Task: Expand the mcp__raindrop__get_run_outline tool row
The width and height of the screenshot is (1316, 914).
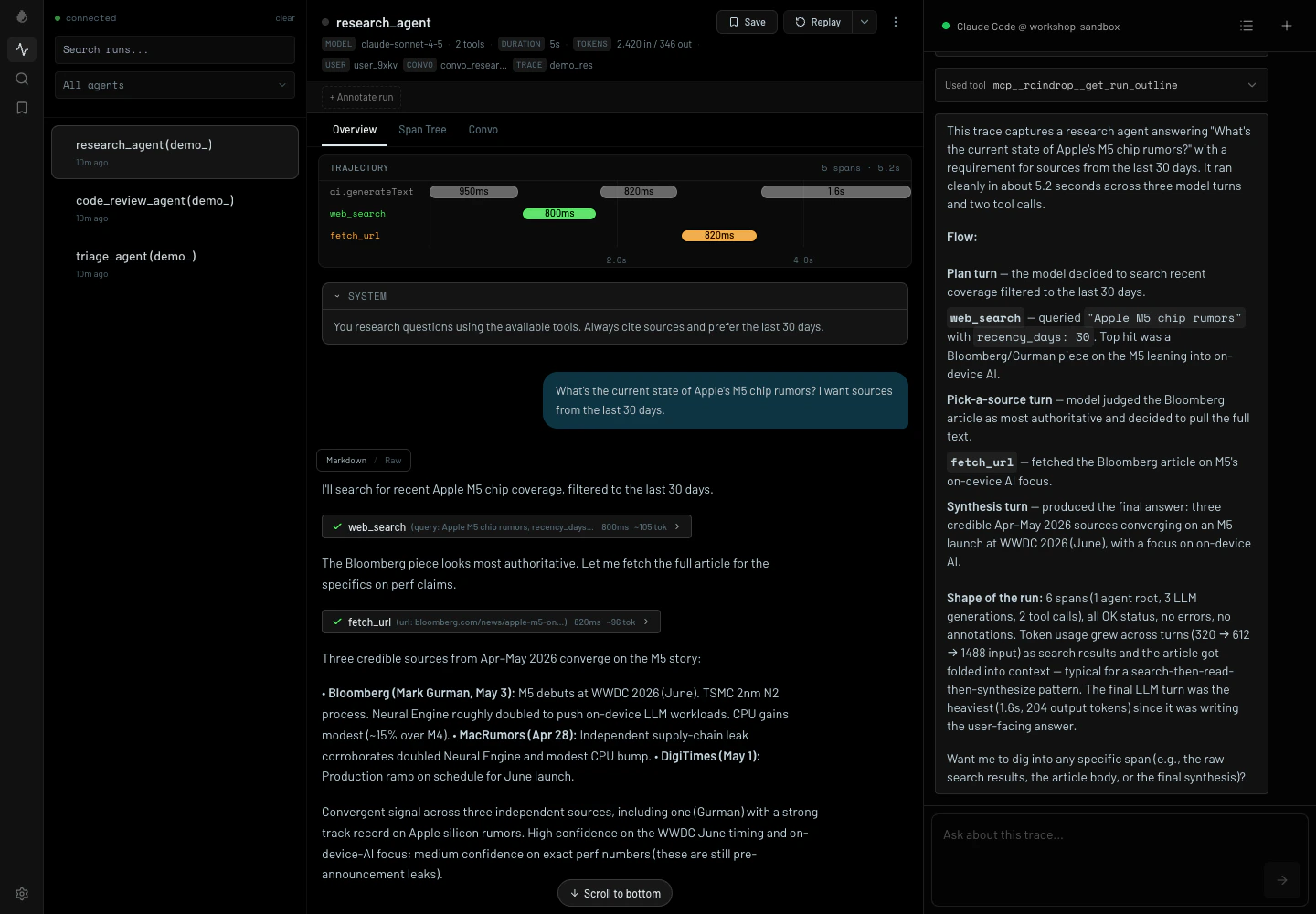Action: pyautogui.click(x=1101, y=85)
